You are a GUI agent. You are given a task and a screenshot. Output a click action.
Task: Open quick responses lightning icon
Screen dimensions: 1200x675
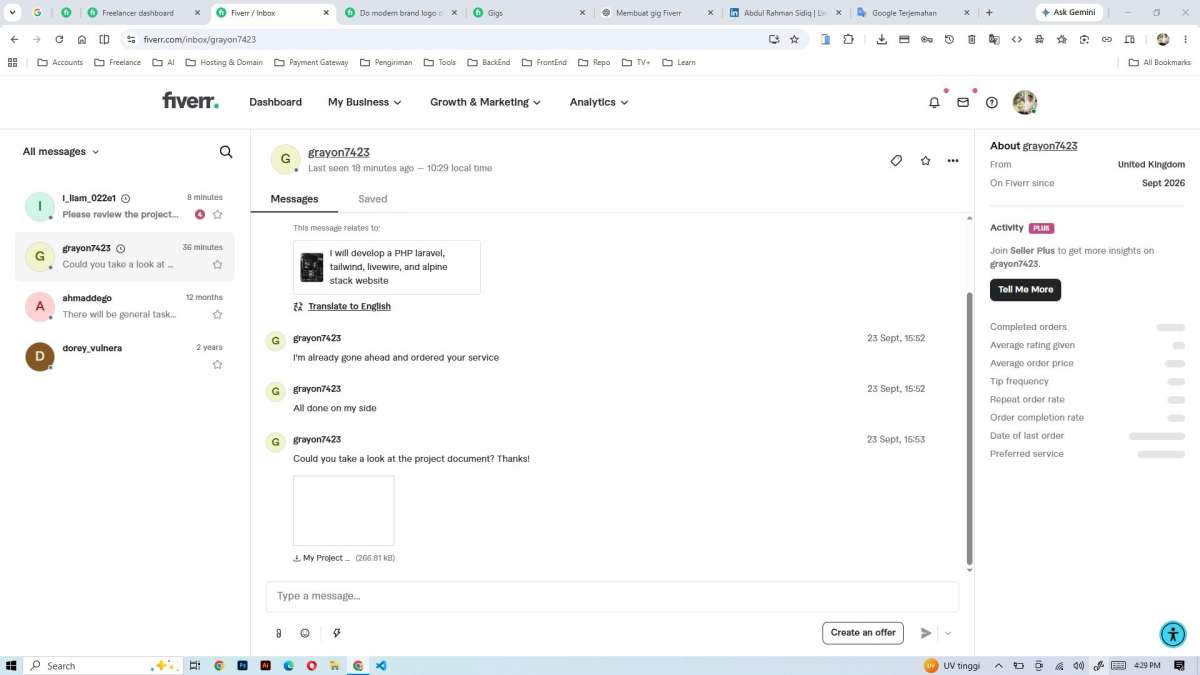point(337,633)
